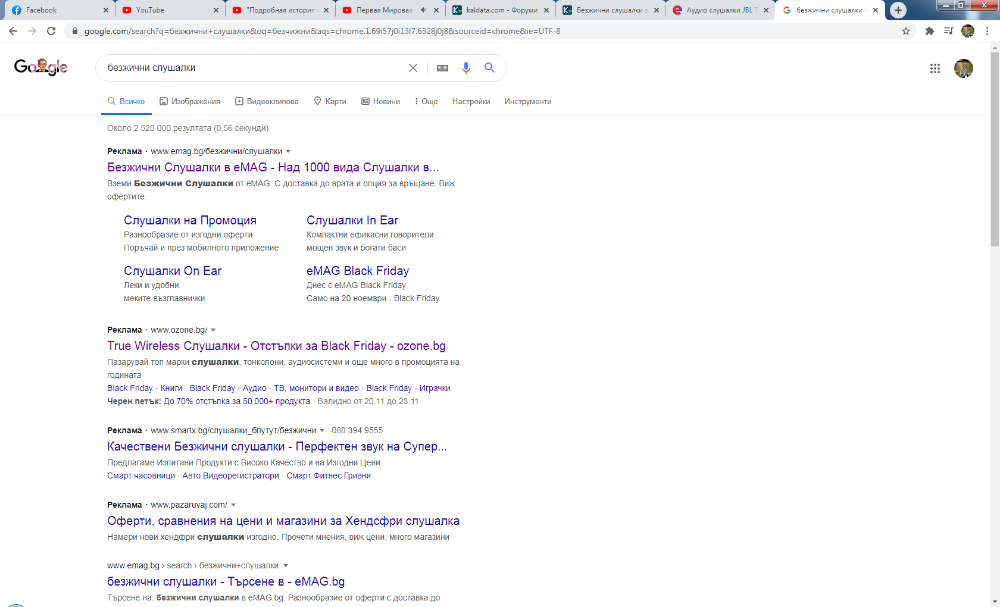Viewport: 1000px width, 607px height.
Task: View site security lock info
Action: click(75, 31)
